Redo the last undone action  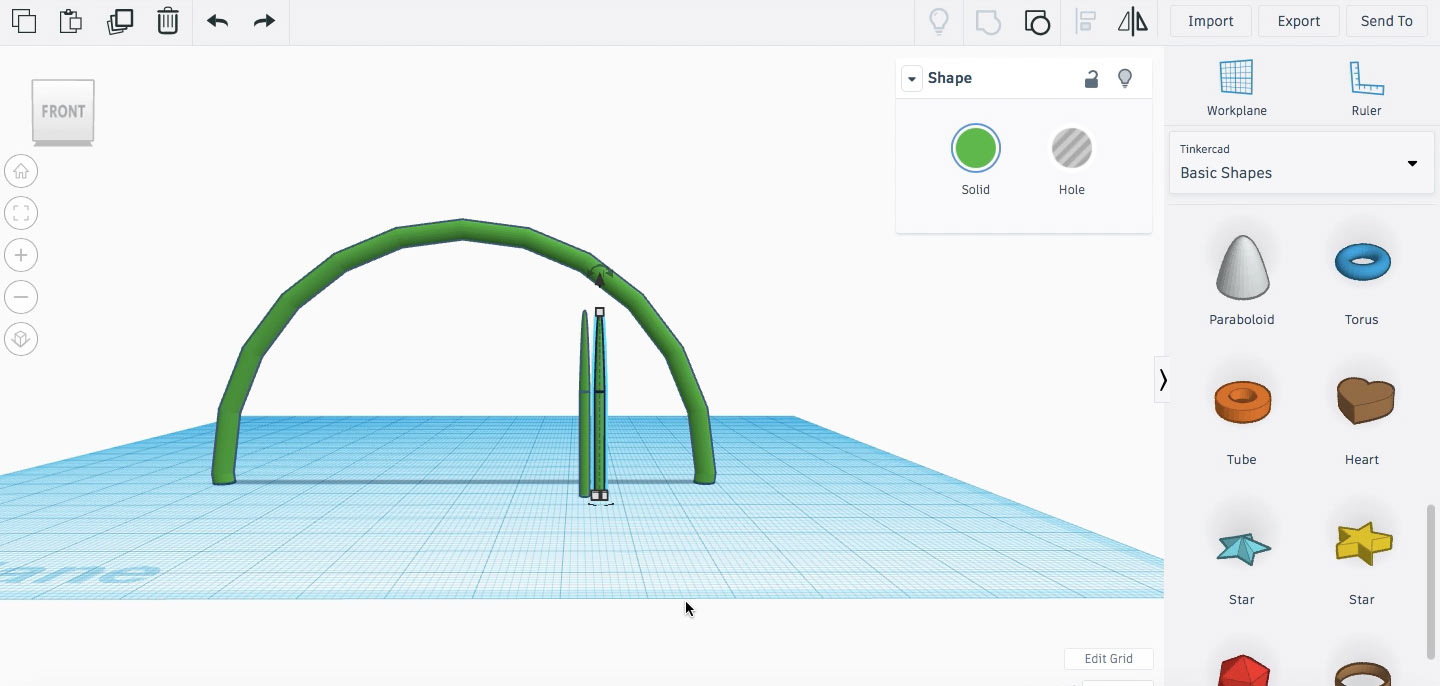click(x=264, y=21)
